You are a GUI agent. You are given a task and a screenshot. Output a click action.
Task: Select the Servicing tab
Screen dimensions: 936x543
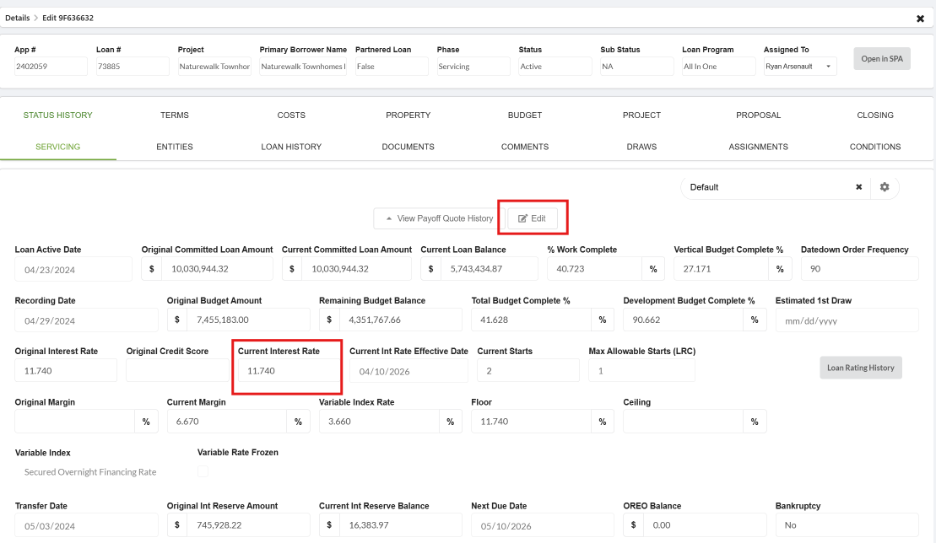pos(58,147)
